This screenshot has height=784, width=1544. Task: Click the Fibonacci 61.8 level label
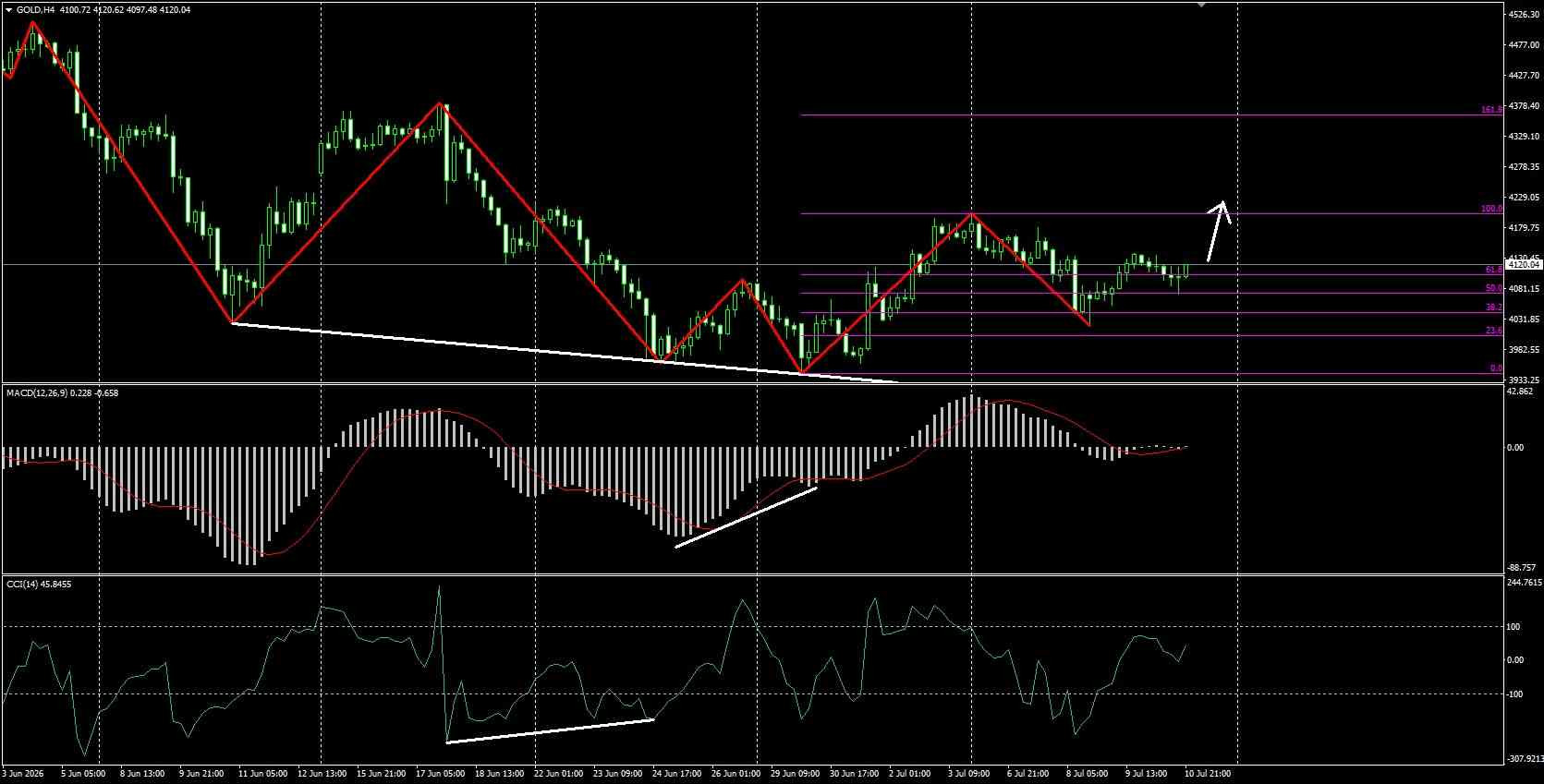1493,270
